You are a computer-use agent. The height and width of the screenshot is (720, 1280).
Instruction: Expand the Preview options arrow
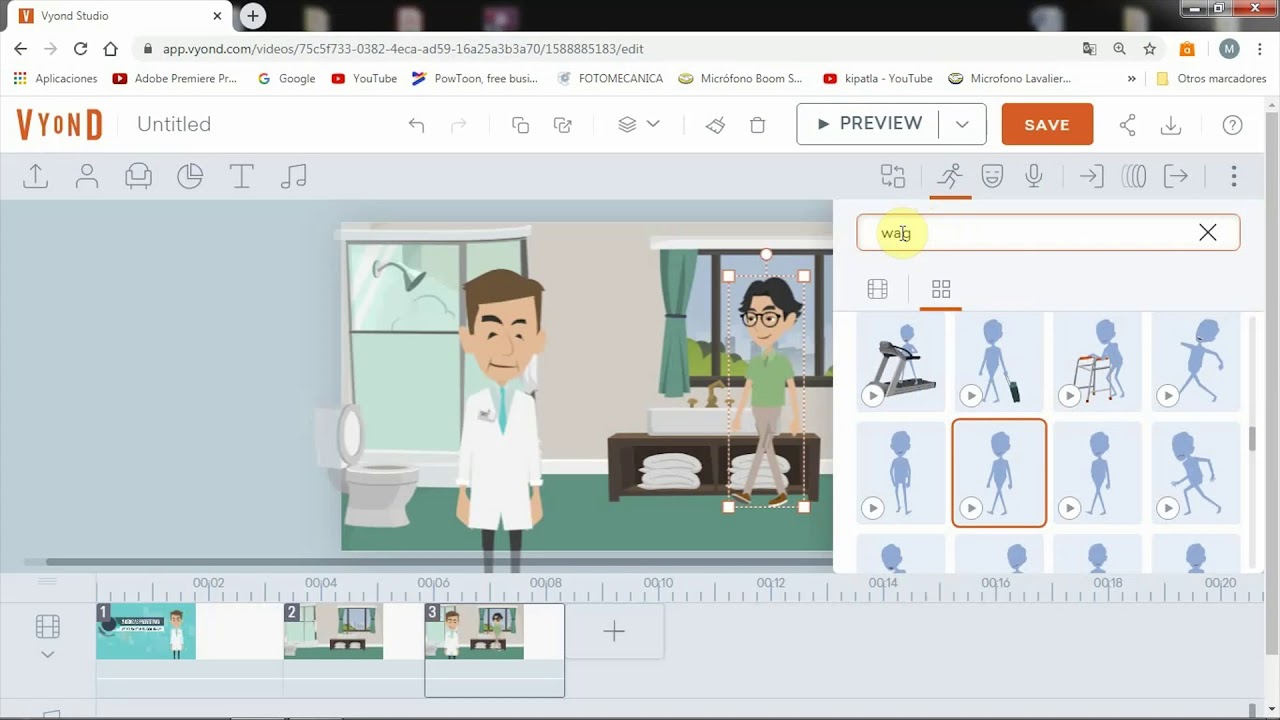click(962, 124)
